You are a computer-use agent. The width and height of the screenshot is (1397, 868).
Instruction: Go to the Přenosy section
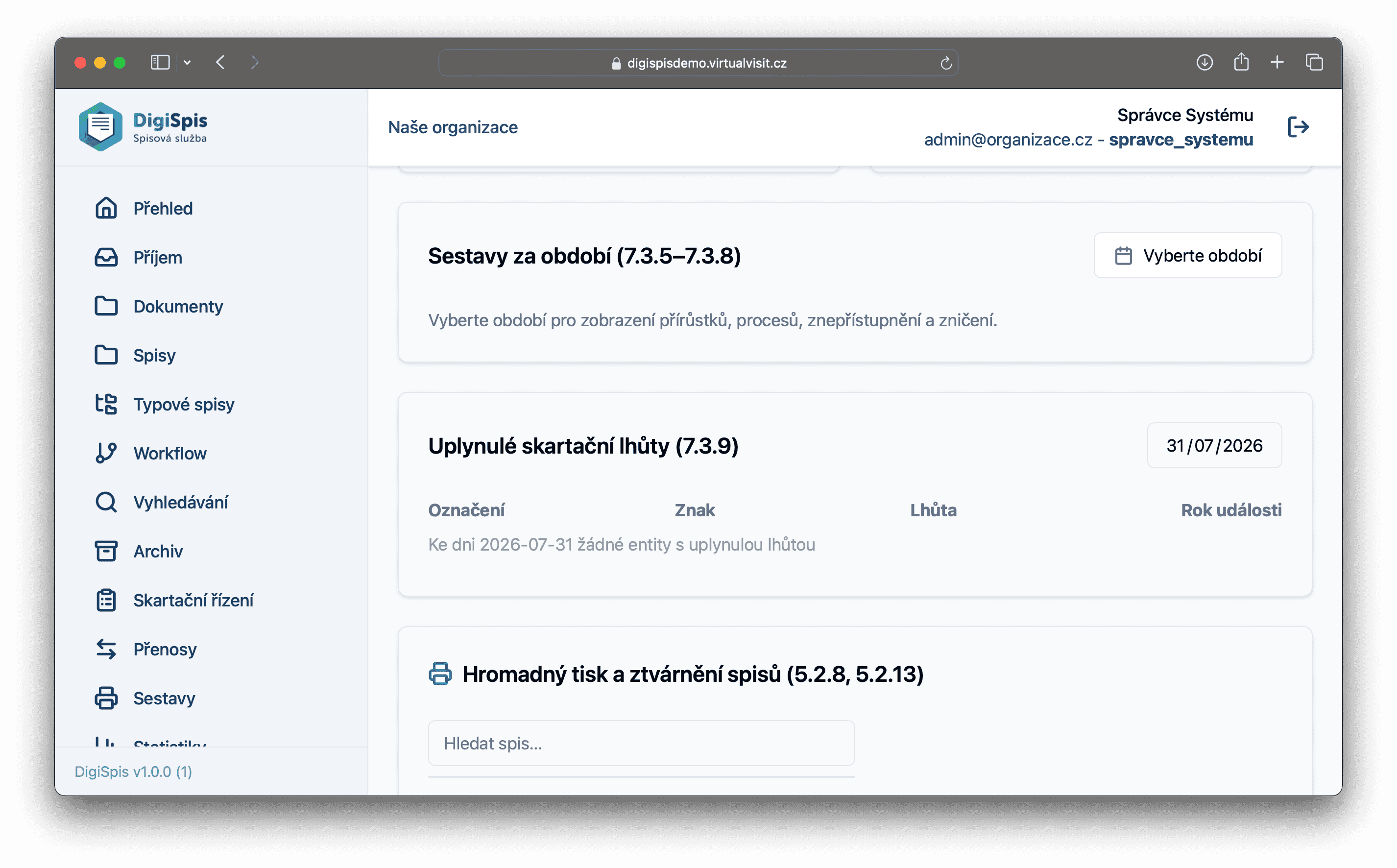click(165, 649)
